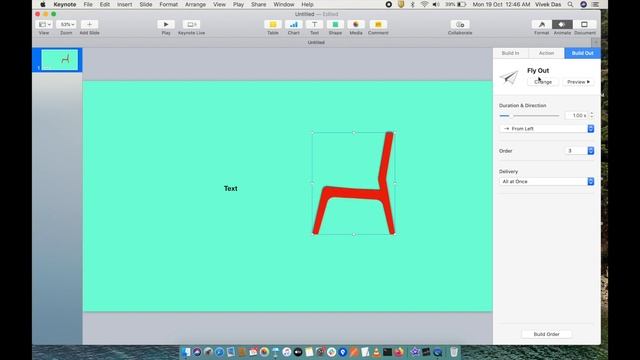
Task: Click the Vivek Das user menu
Action: [x=549, y=4]
